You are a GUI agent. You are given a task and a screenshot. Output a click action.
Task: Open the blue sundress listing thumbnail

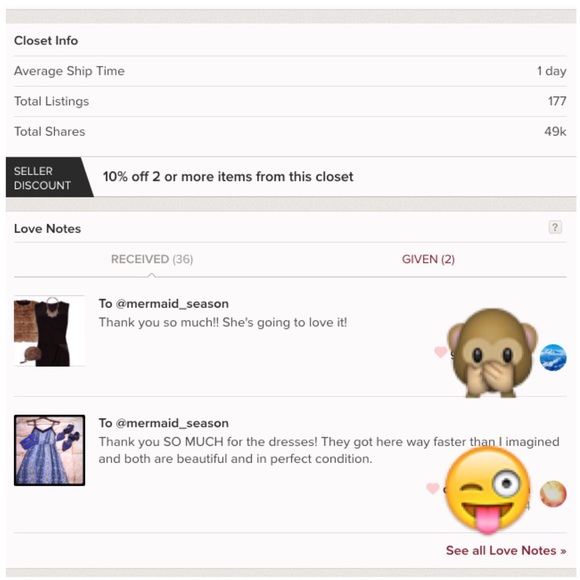(49, 450)
